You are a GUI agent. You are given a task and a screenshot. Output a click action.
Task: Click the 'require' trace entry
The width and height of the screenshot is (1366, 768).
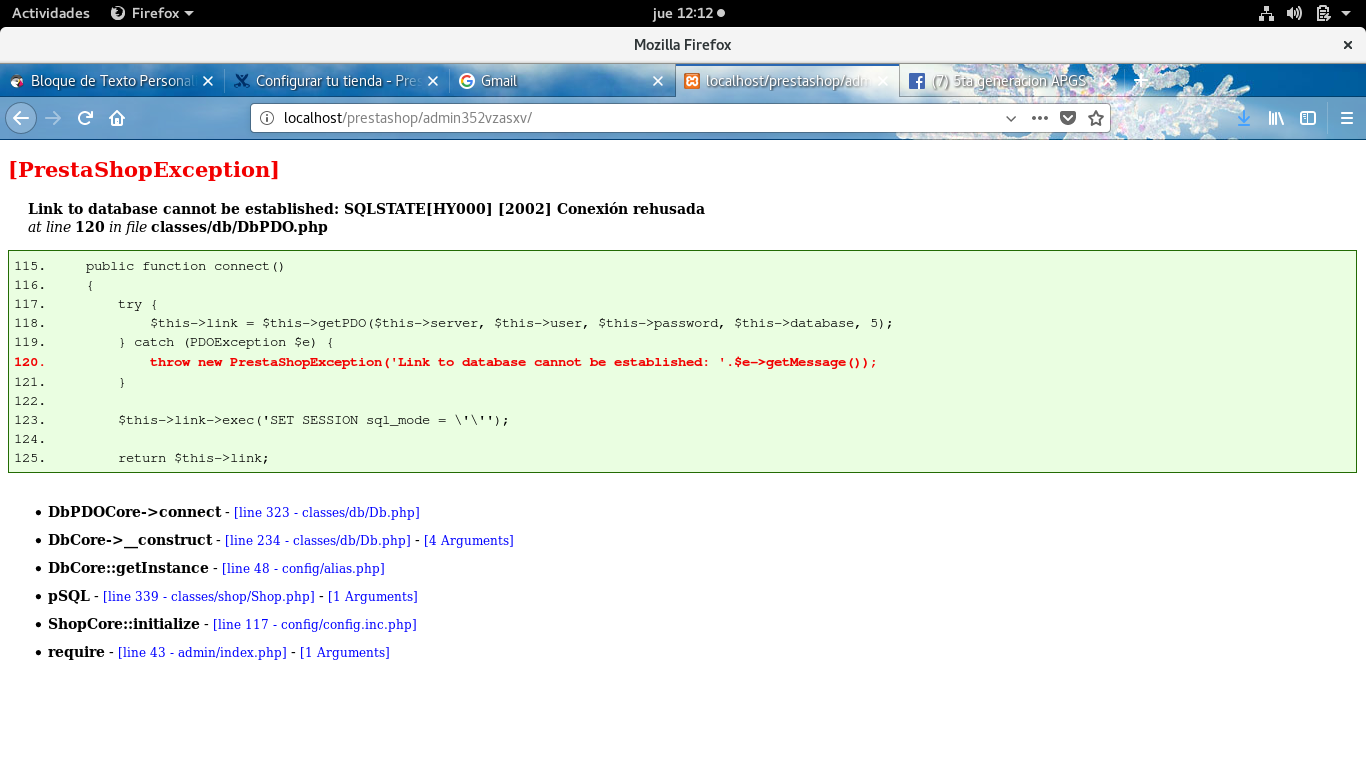(76, 652)
